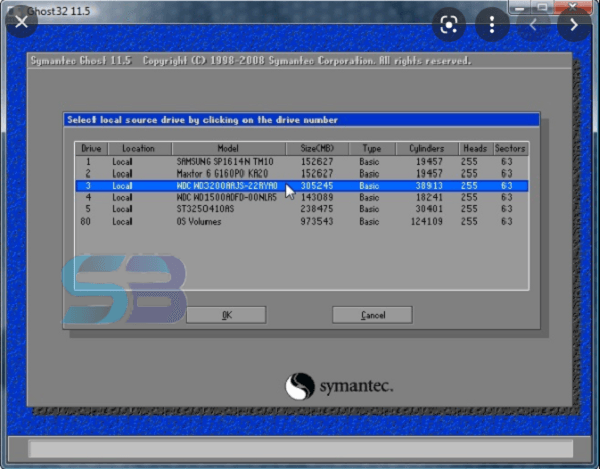600x469 pixels.
Task: Go to next image with right arrow
Action: (575, 24)
